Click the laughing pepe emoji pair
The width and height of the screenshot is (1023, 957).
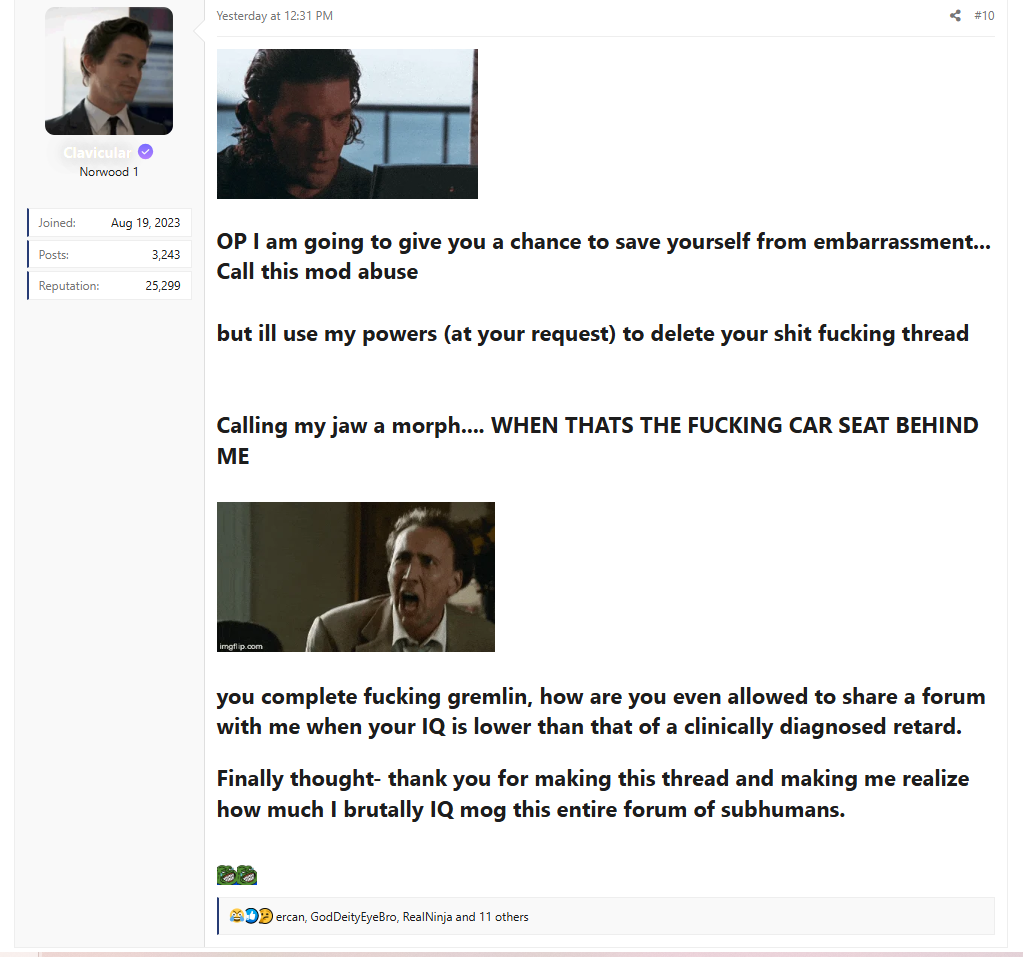tap(237, 875)
